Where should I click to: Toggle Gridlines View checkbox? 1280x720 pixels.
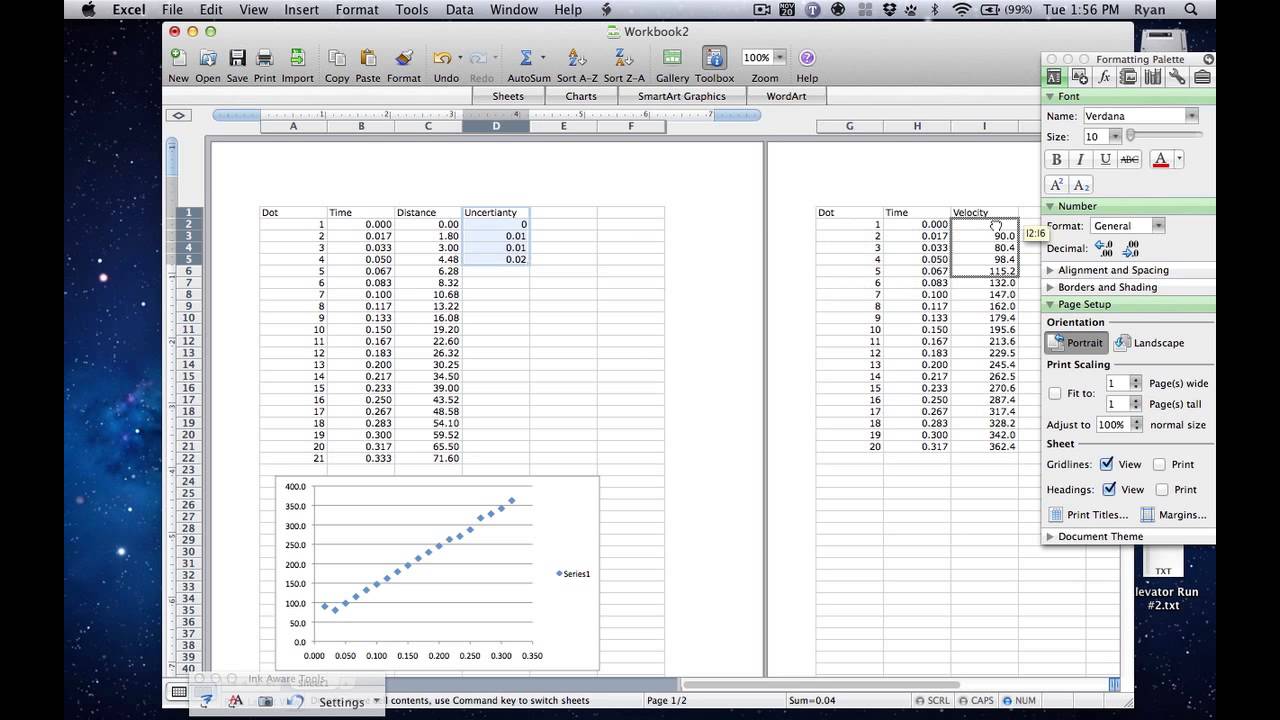1106,464
